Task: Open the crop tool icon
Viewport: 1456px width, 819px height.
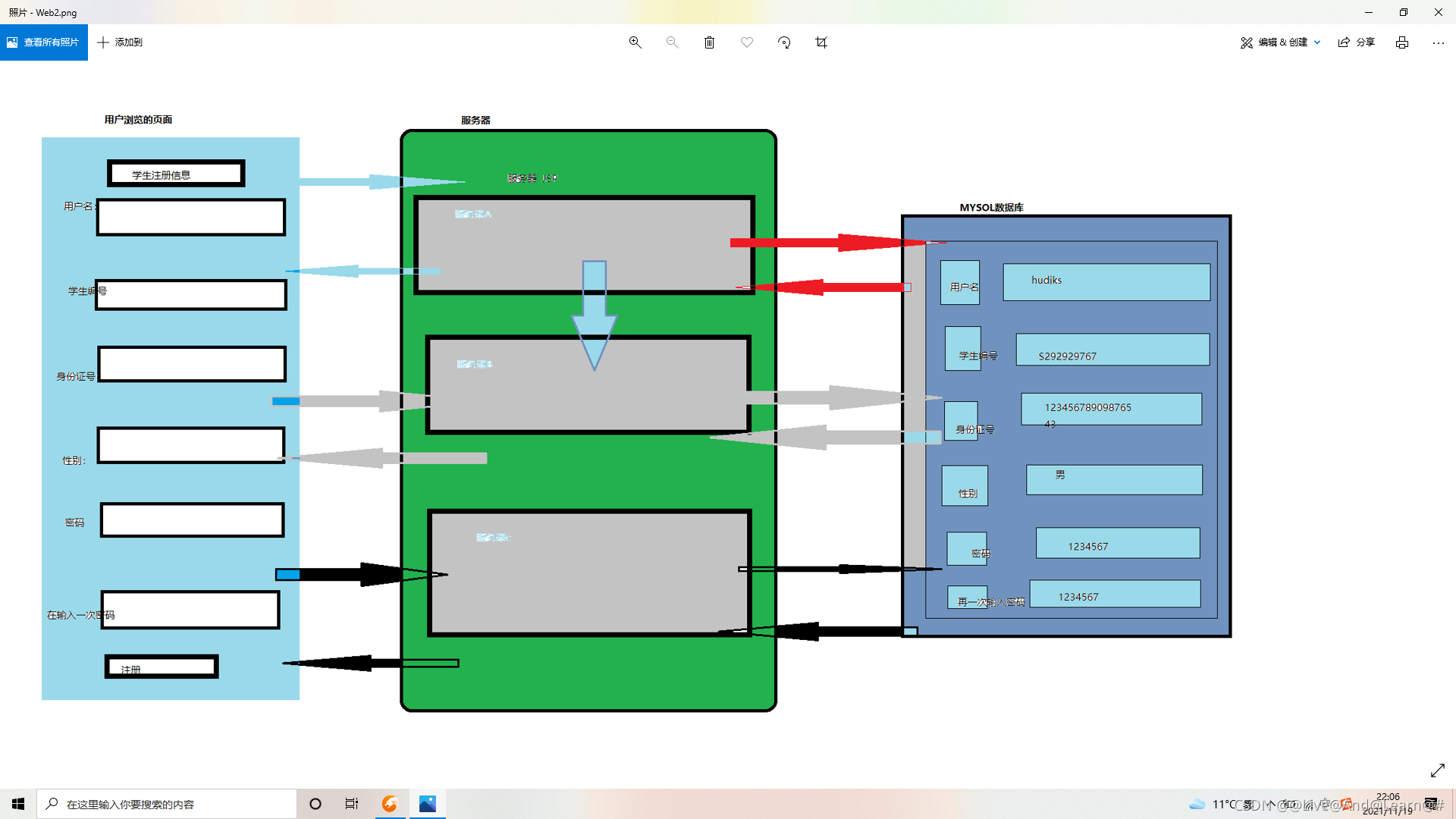Action: [821, 42]
